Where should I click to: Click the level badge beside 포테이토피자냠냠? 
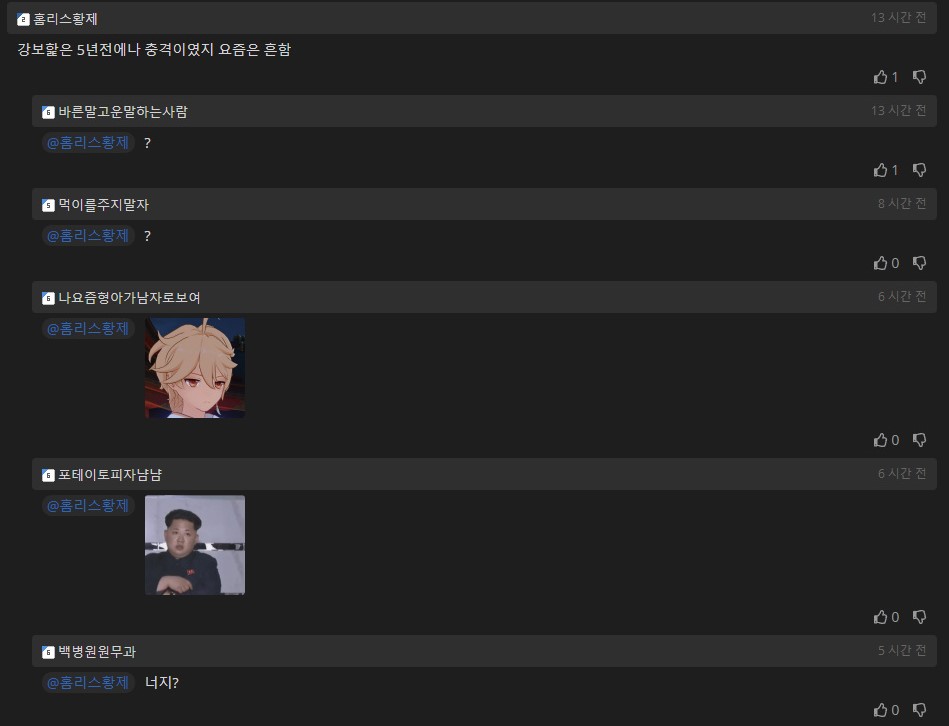(48, 476)
